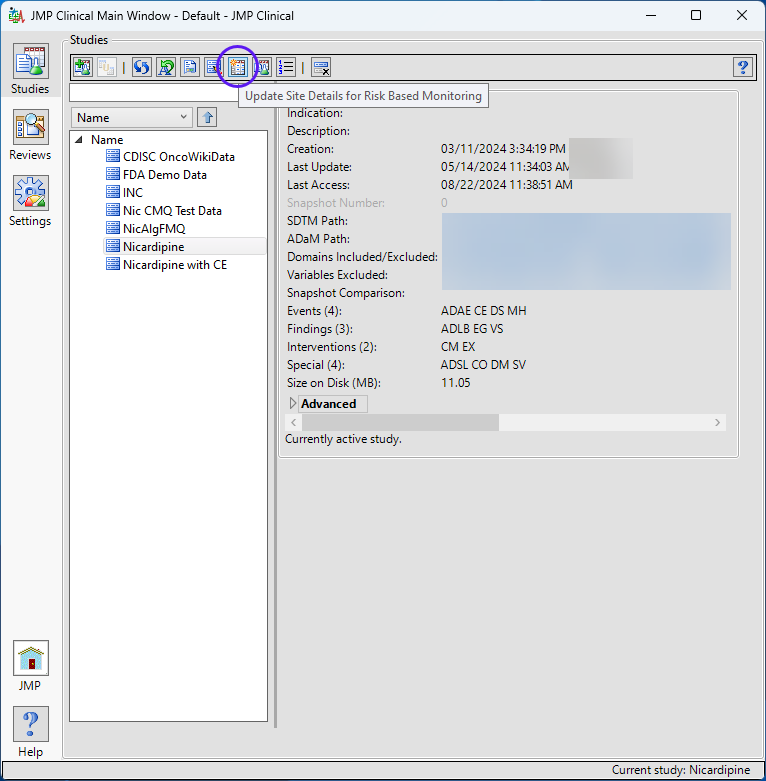Click the blue circular arrows refresh icon
766x781 pixels.
click(141, 67)
